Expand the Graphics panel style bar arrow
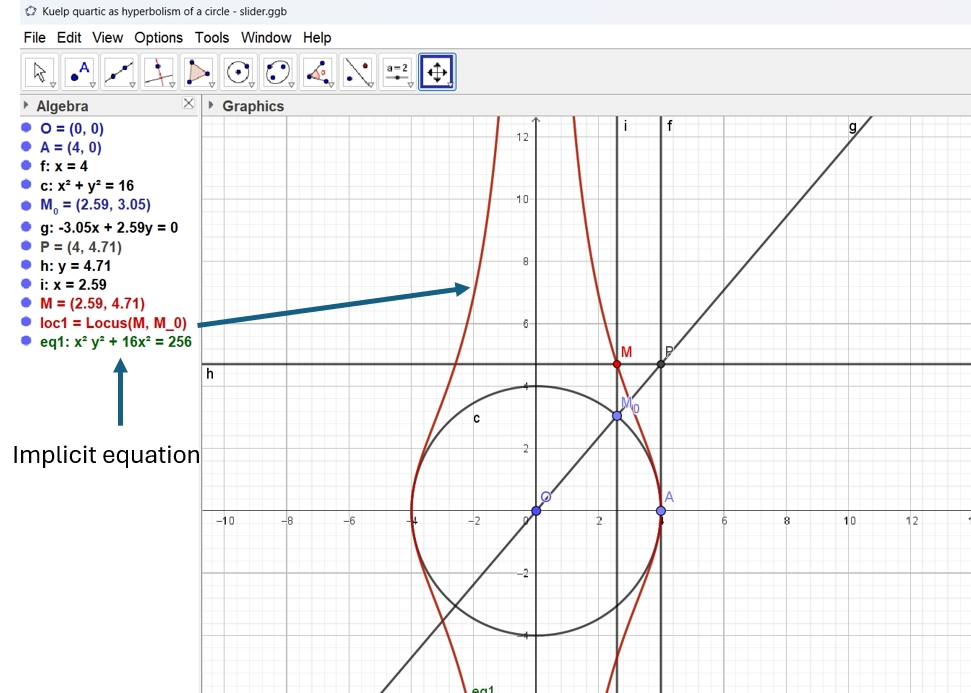This screenshot has width=971, height=693. [x=211, y=106]
